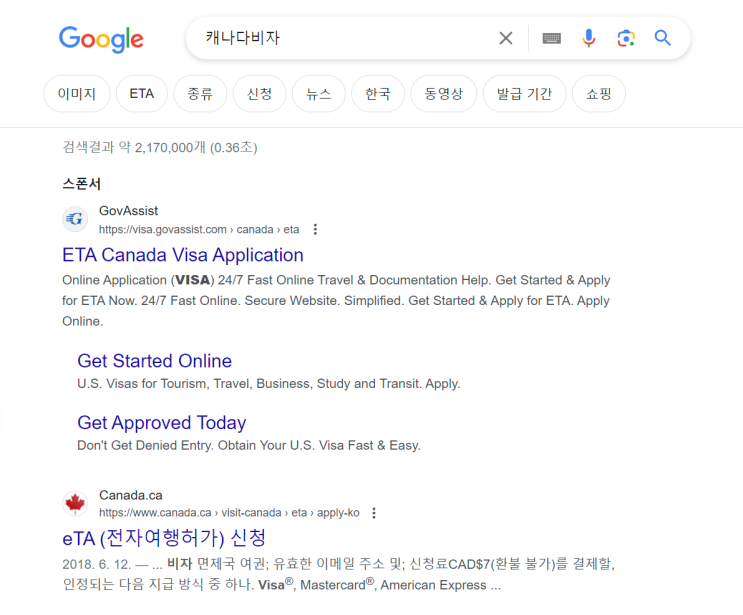Click the Canada.ca site name
The image size is (743, 615).
(x=131, y=496)
